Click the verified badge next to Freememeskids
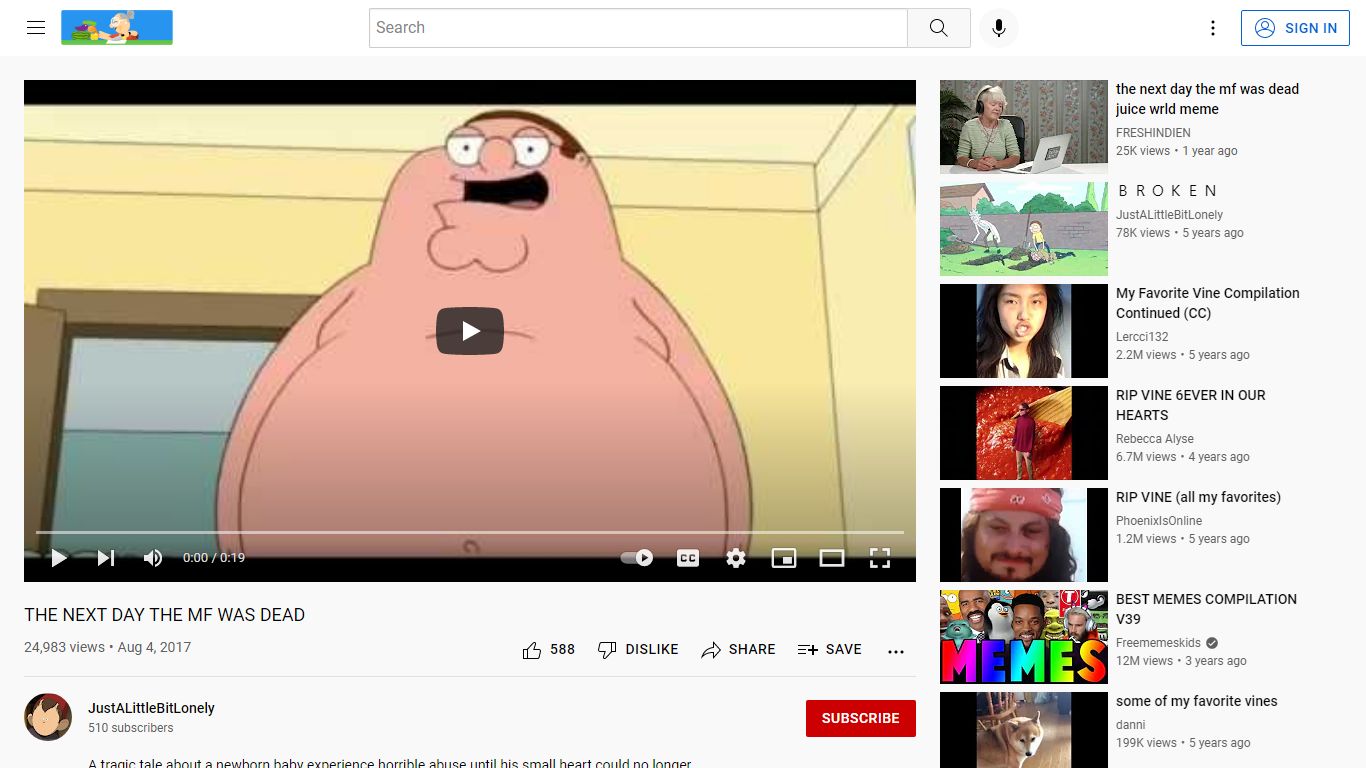1366x768 pixels. click(x=1212, y=643)
